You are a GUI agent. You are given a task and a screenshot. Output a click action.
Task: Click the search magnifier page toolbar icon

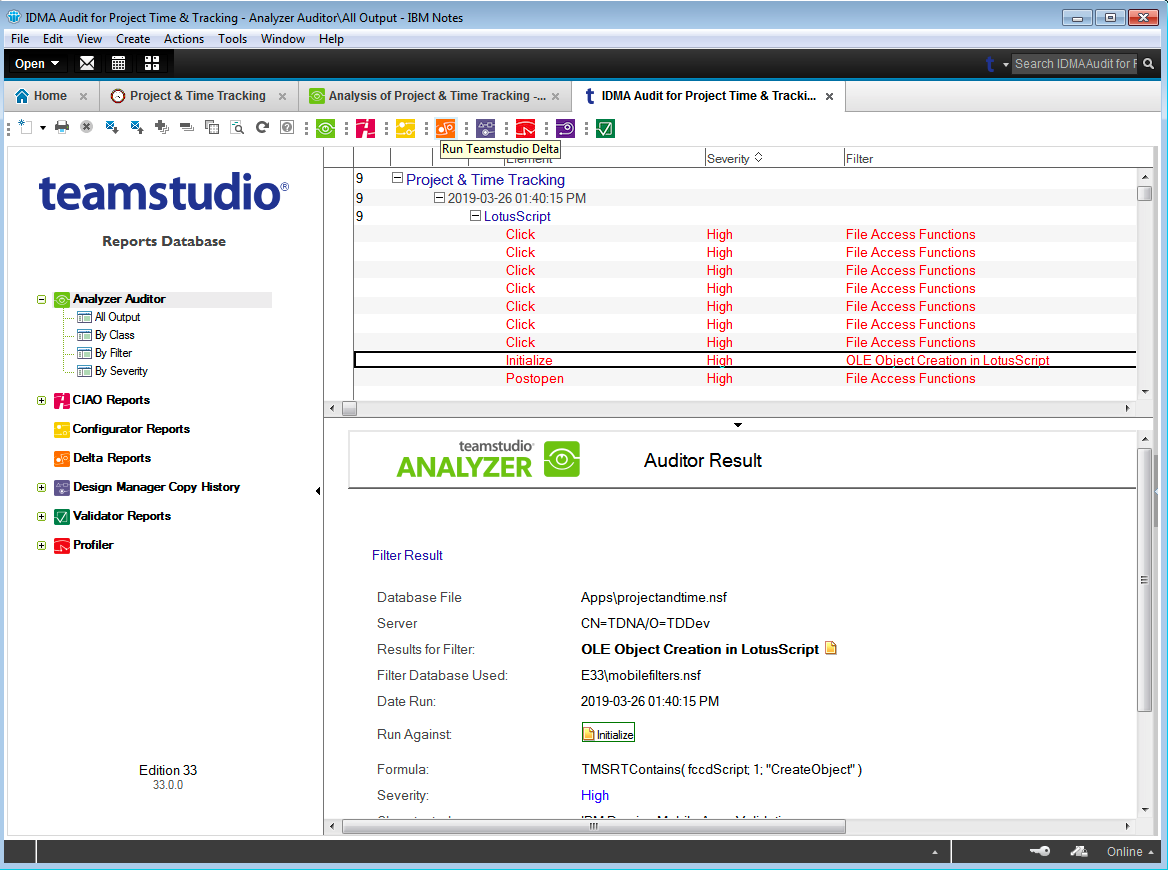coord(237,127)
